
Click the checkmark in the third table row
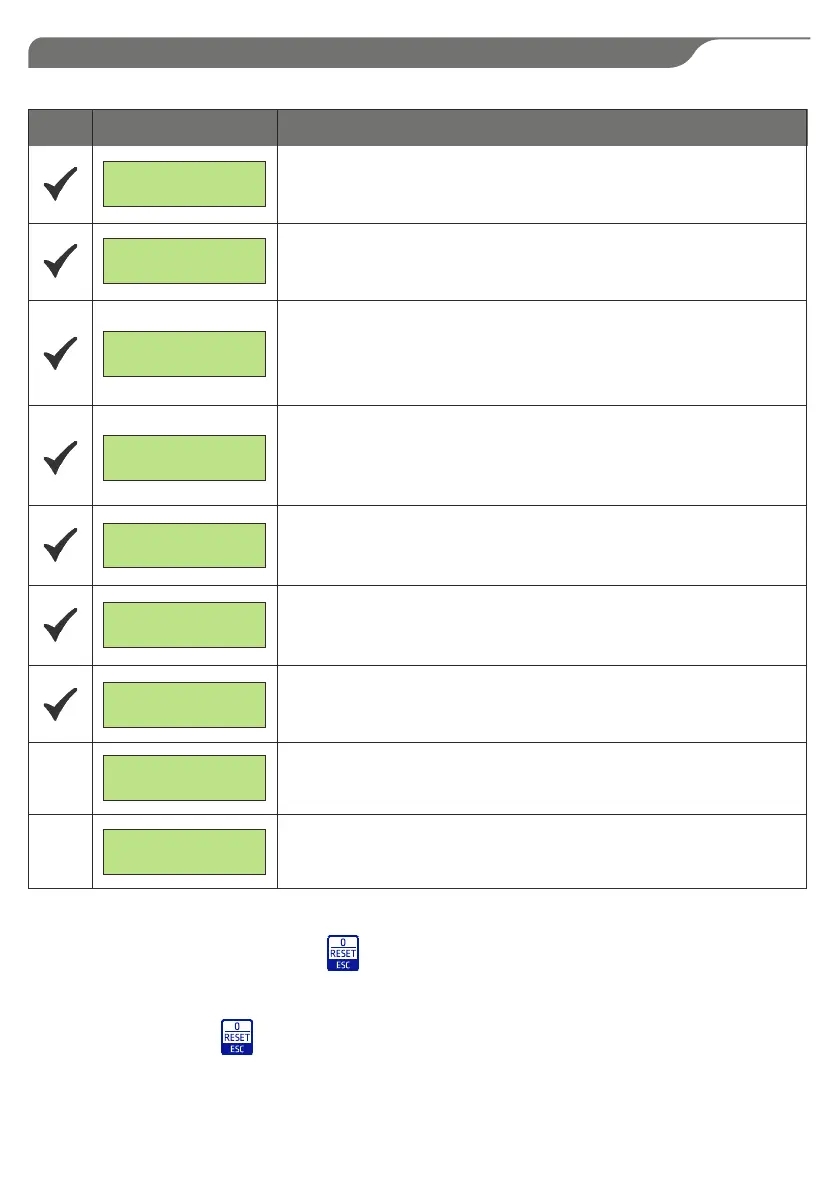[61, 353]
